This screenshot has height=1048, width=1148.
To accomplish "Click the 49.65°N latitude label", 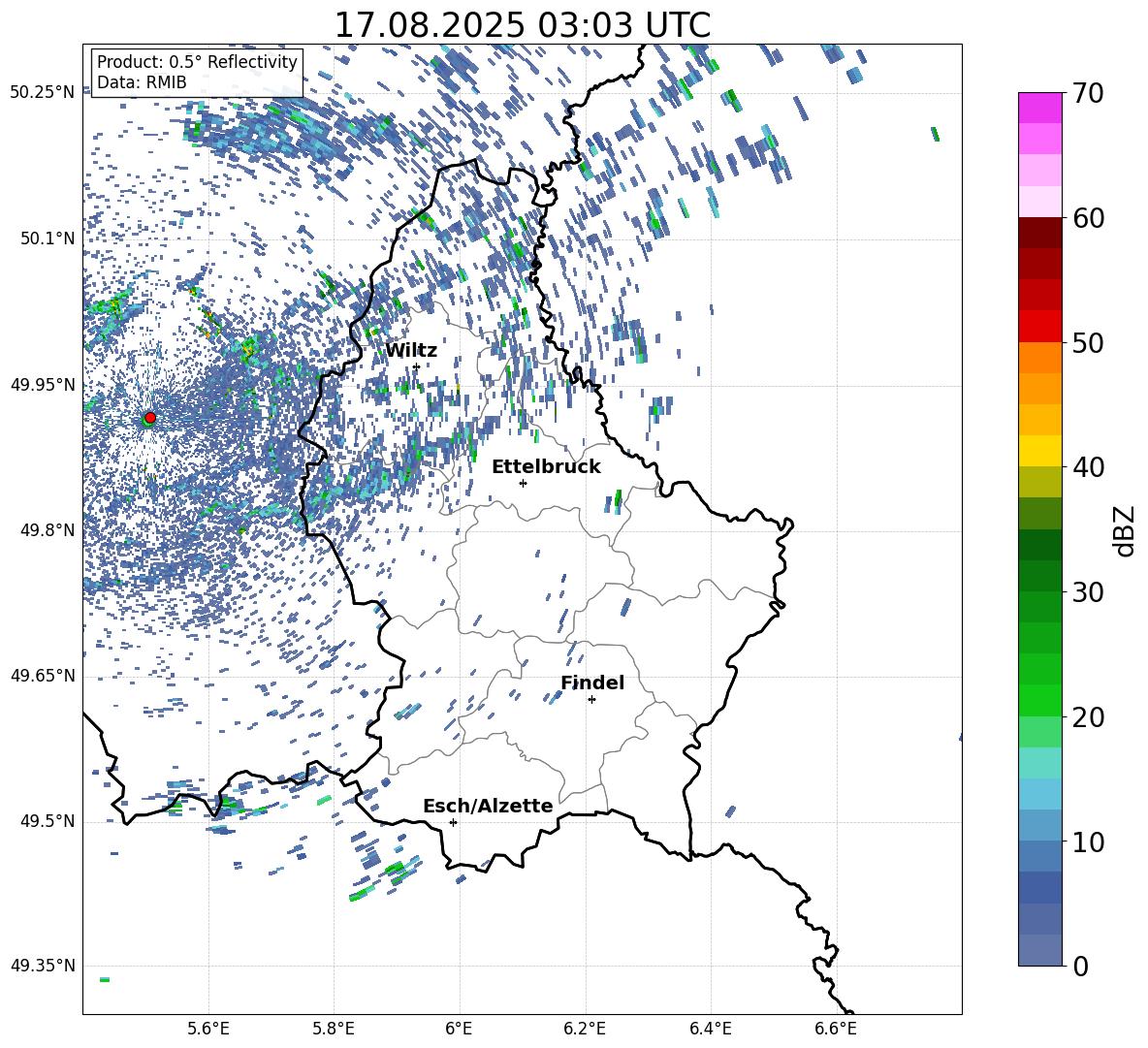I will [43, 676].
